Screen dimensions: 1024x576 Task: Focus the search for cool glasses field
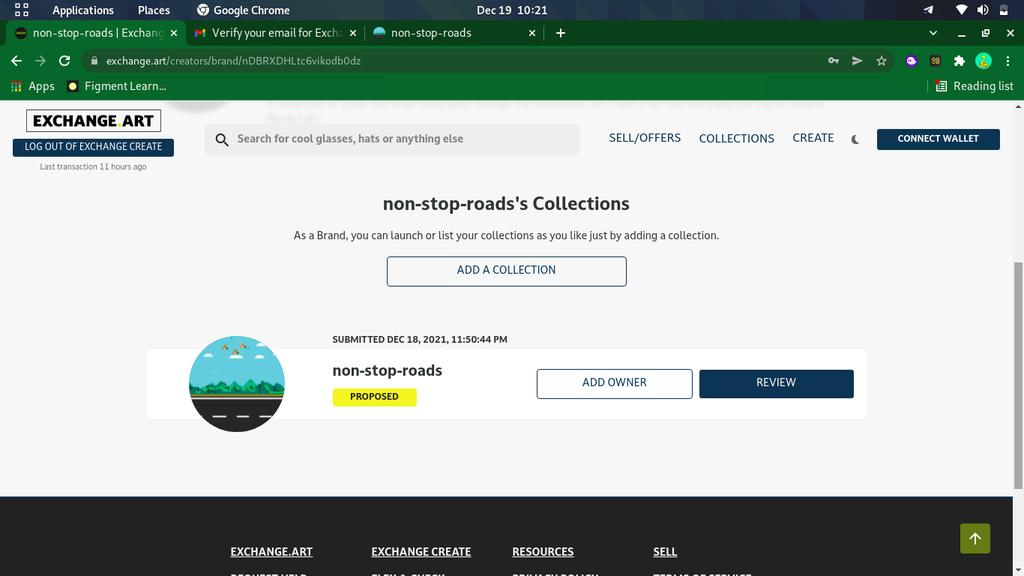[392, 139]
